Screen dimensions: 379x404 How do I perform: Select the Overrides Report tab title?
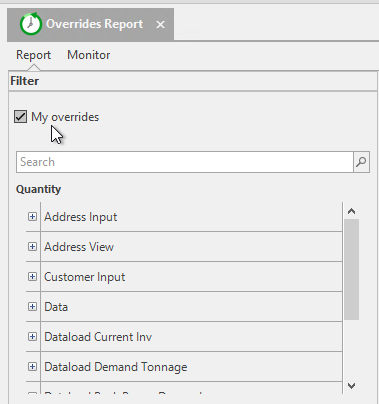pyautogui.click(x=95, y=24)
